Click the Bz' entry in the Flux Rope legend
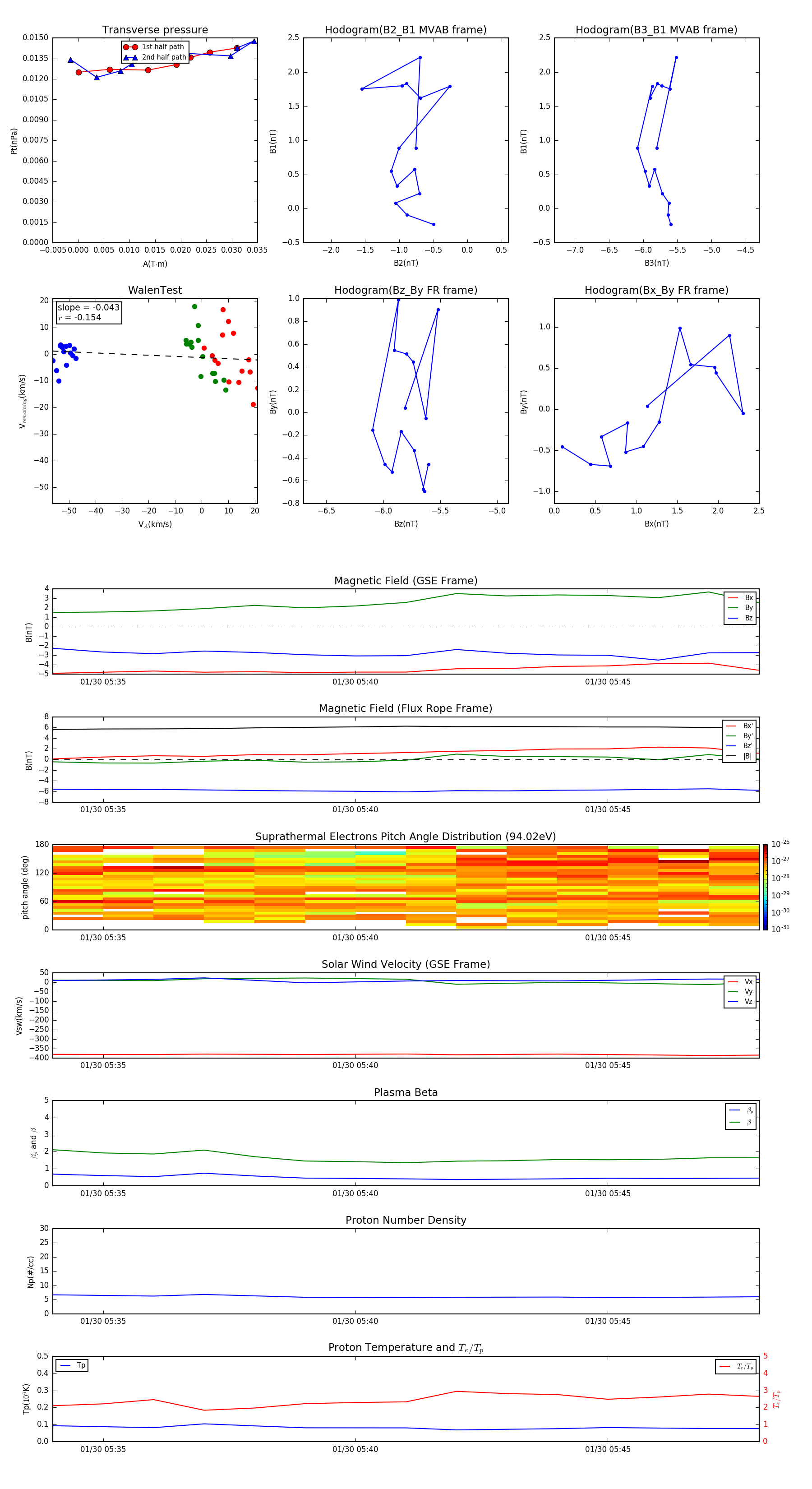 click(739, 746)
